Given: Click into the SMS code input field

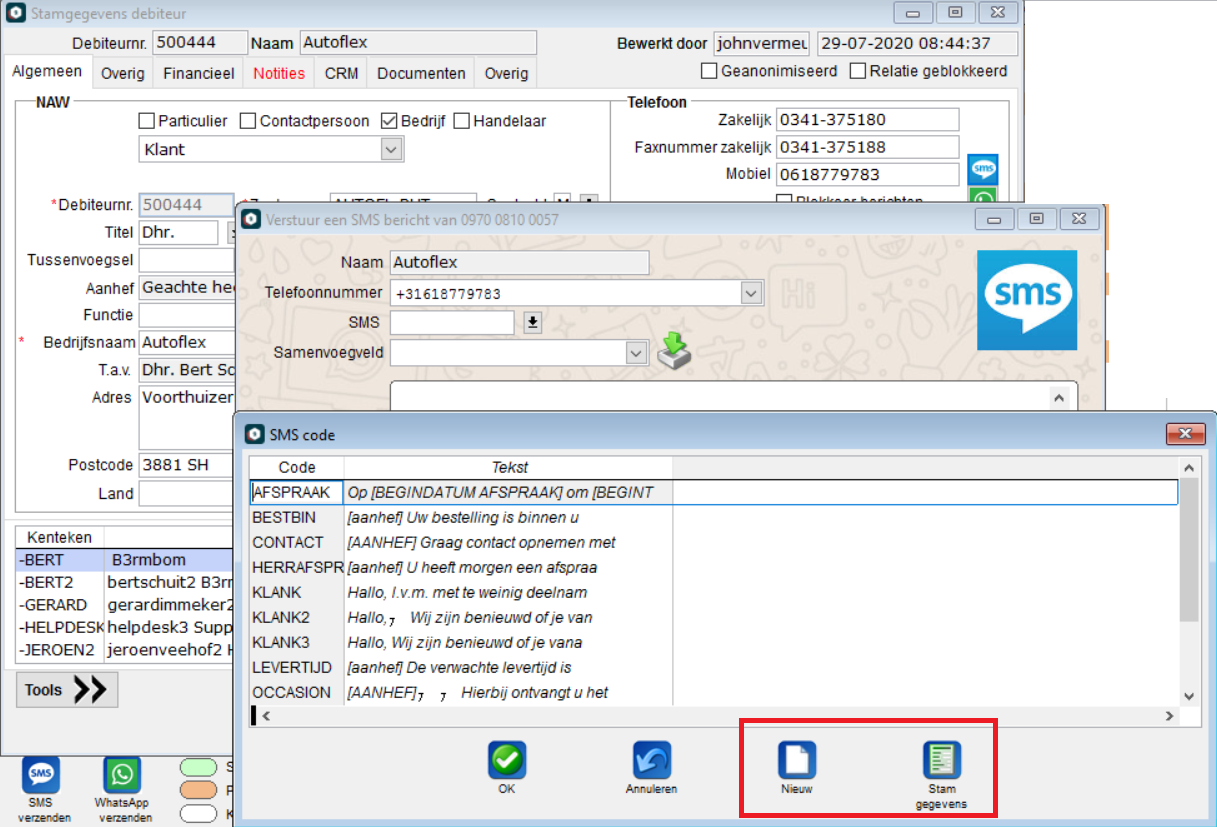Looking at the screenshot, I should [452, 322].
